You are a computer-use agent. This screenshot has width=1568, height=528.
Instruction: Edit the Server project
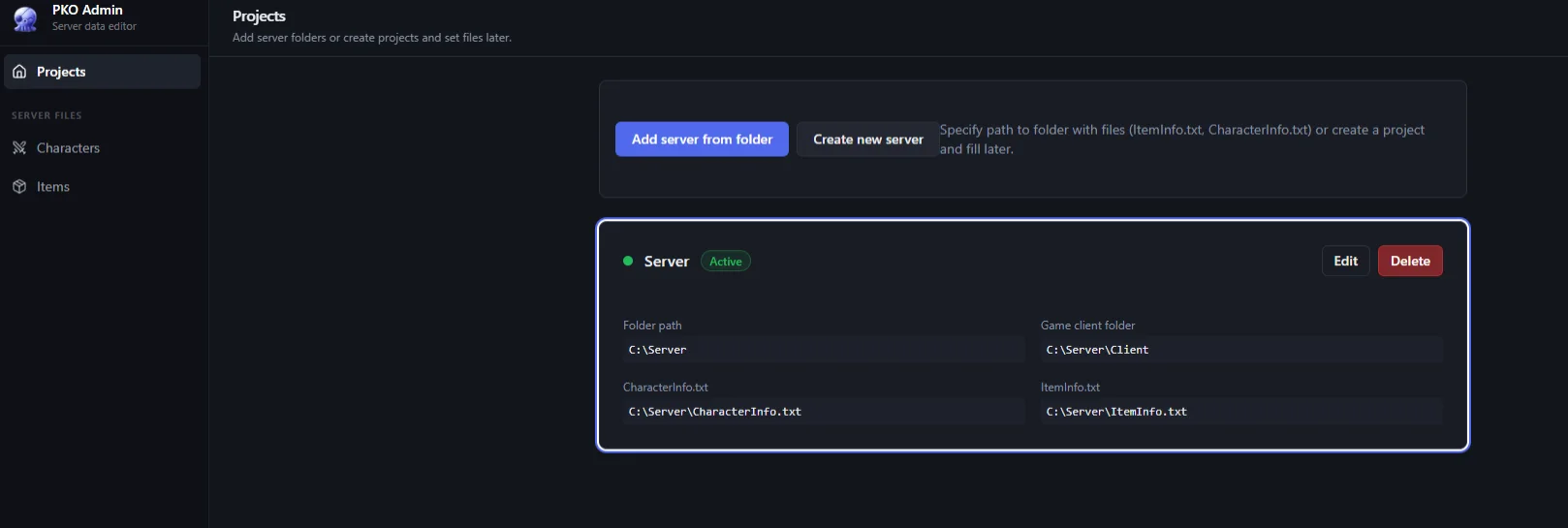click(1345, 261)
